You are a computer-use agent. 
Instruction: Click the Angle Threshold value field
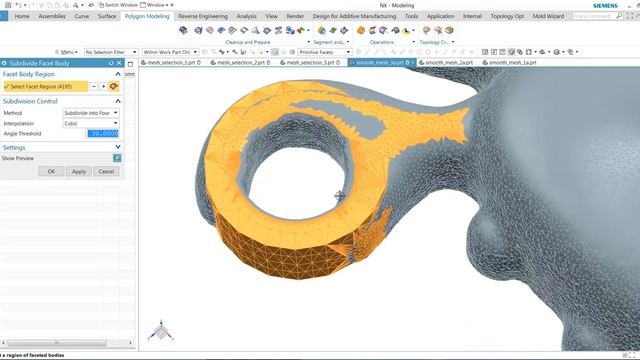(x=103, y=133)
